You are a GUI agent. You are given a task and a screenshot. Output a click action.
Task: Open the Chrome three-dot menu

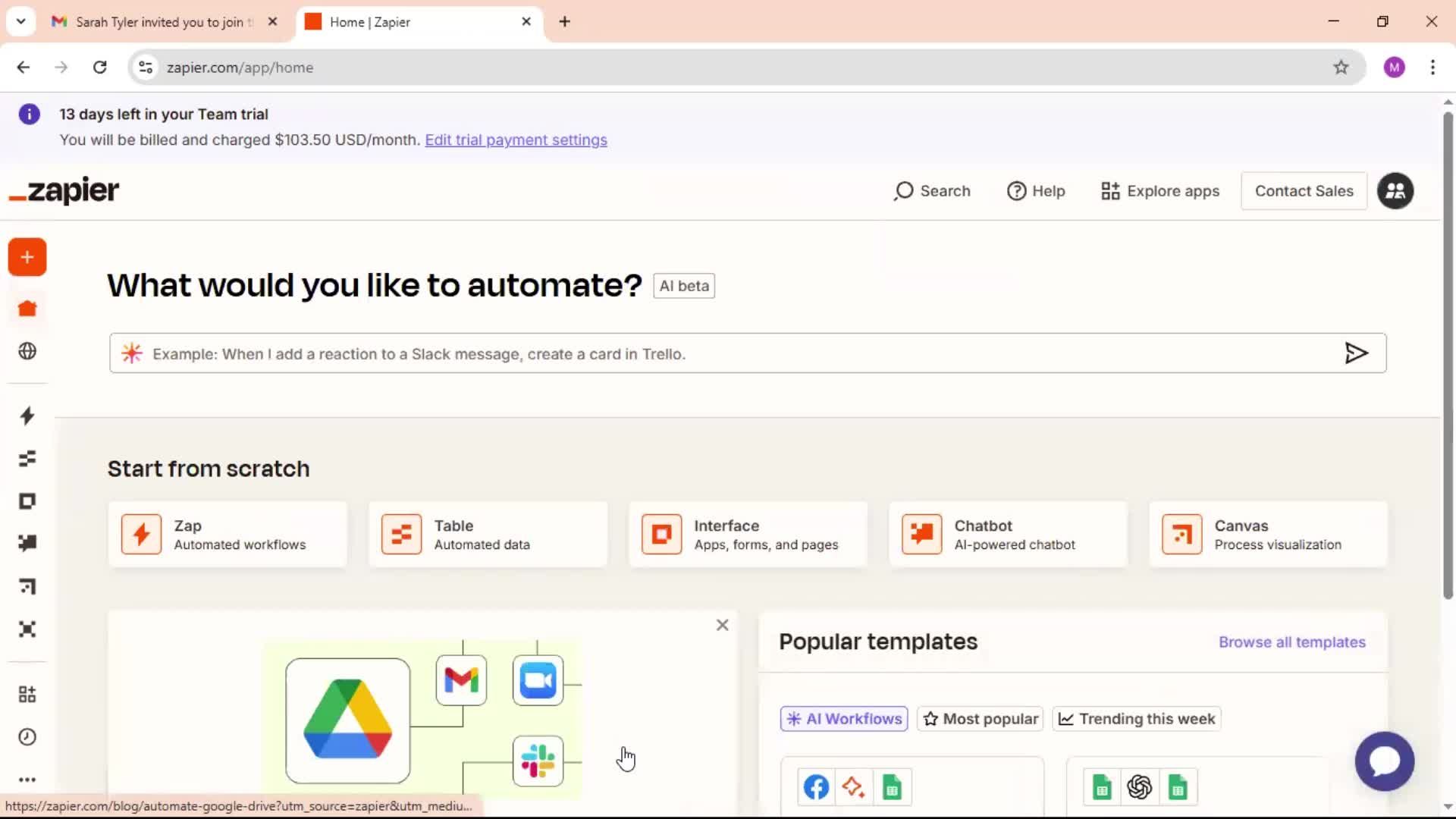pos(1432,67)
